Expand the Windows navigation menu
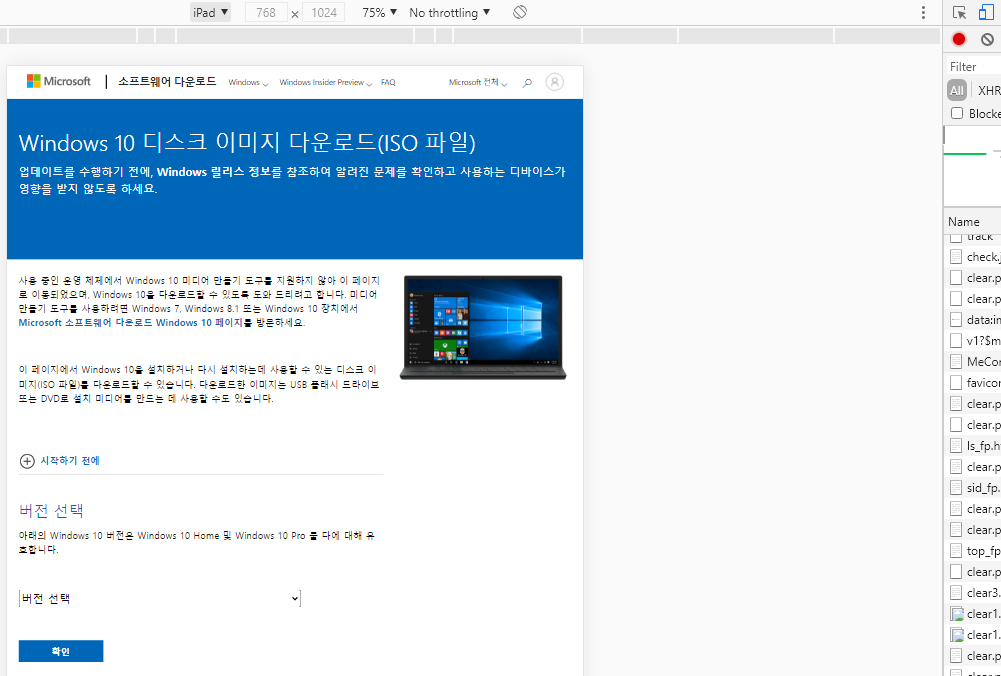 (248, 82)
